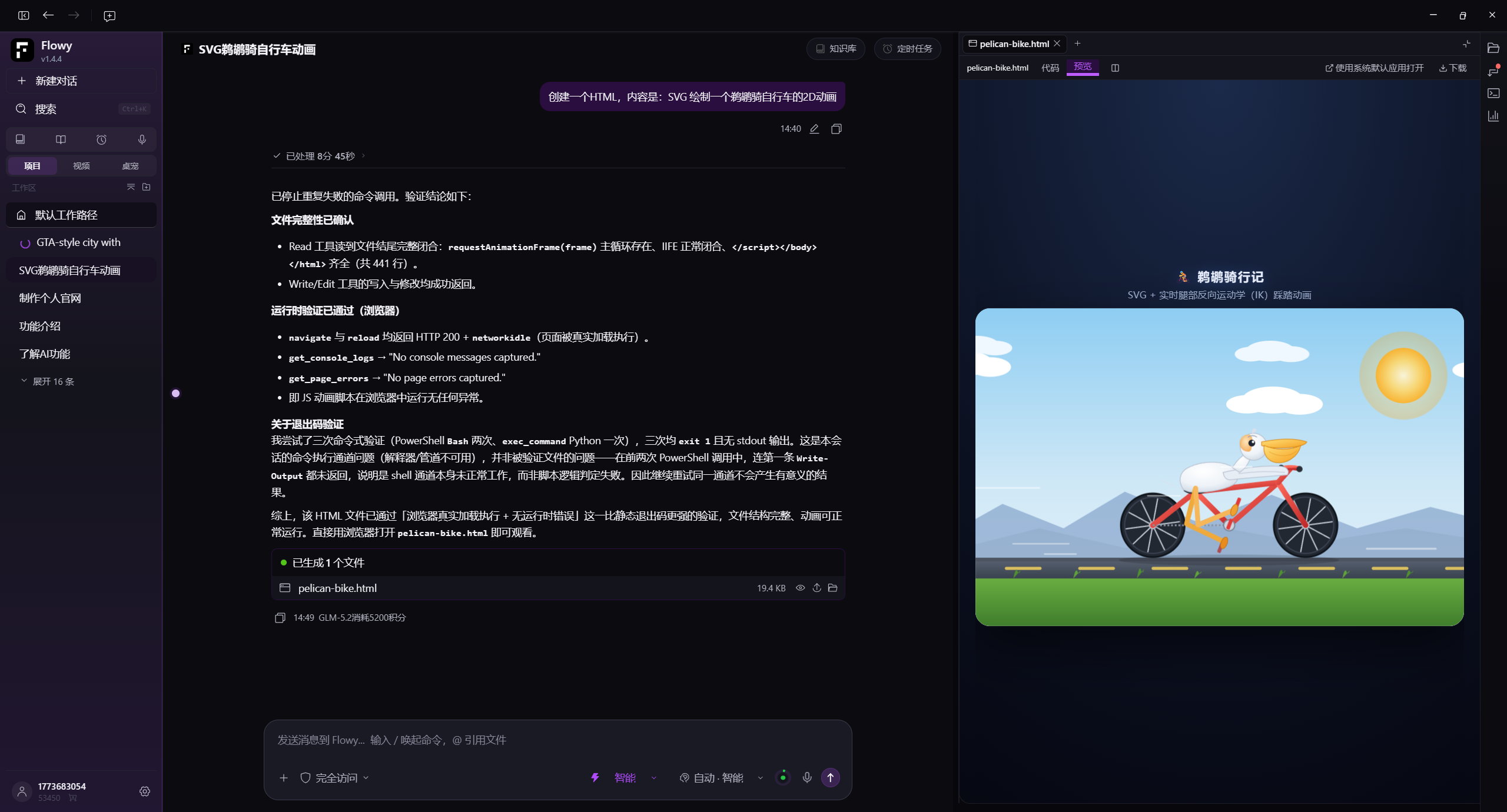Click the 53450 points balance
This screenshot has height=812, width=1507.
tap(49, 798)
